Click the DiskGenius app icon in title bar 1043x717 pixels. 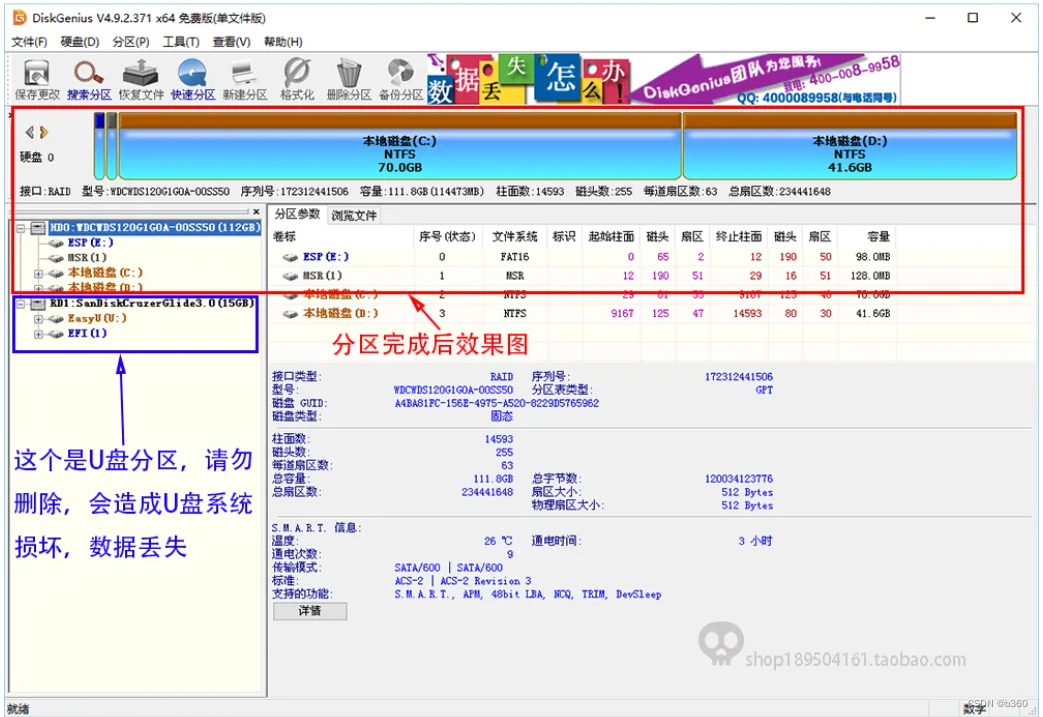tap(20, 17)
